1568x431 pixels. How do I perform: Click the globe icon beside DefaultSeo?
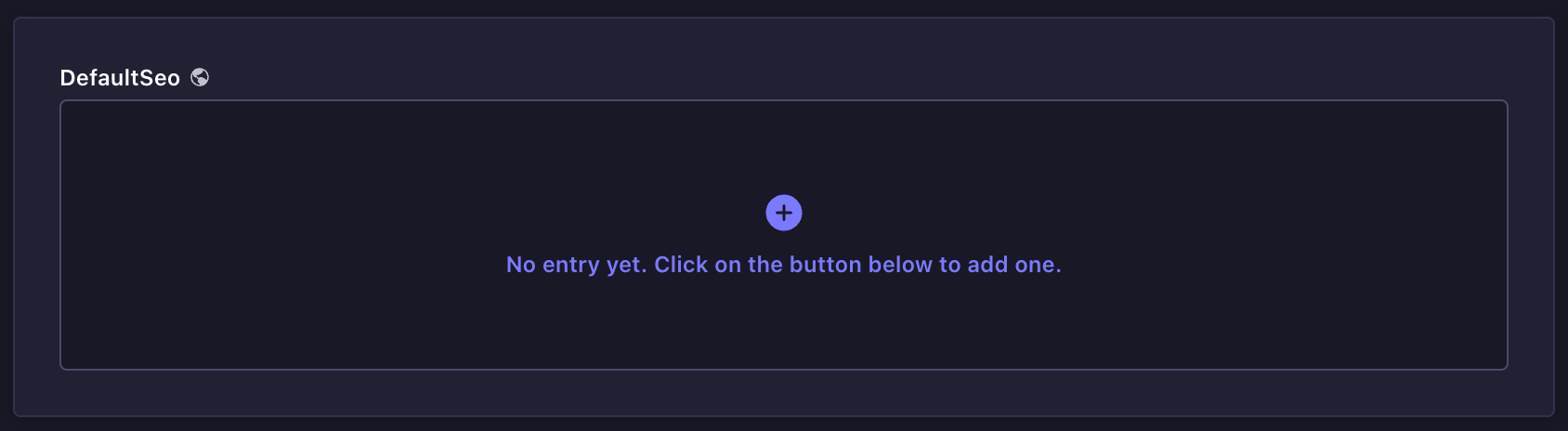(200, 77)
